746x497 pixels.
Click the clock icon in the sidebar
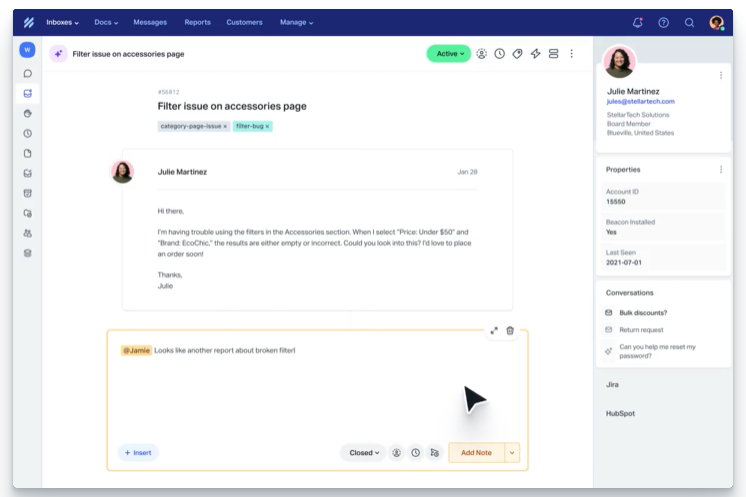(x=28, y=133)
